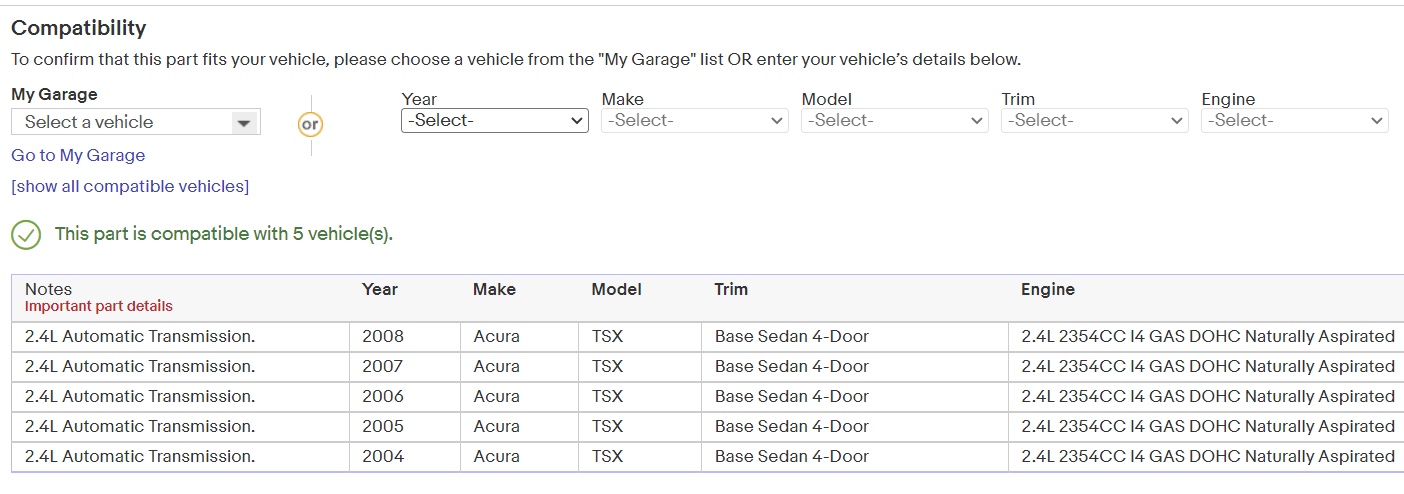Viewport: 1404px width, 494px height.
Task: Click the Engine column header in table
Action: click(x=1048, y=289)
